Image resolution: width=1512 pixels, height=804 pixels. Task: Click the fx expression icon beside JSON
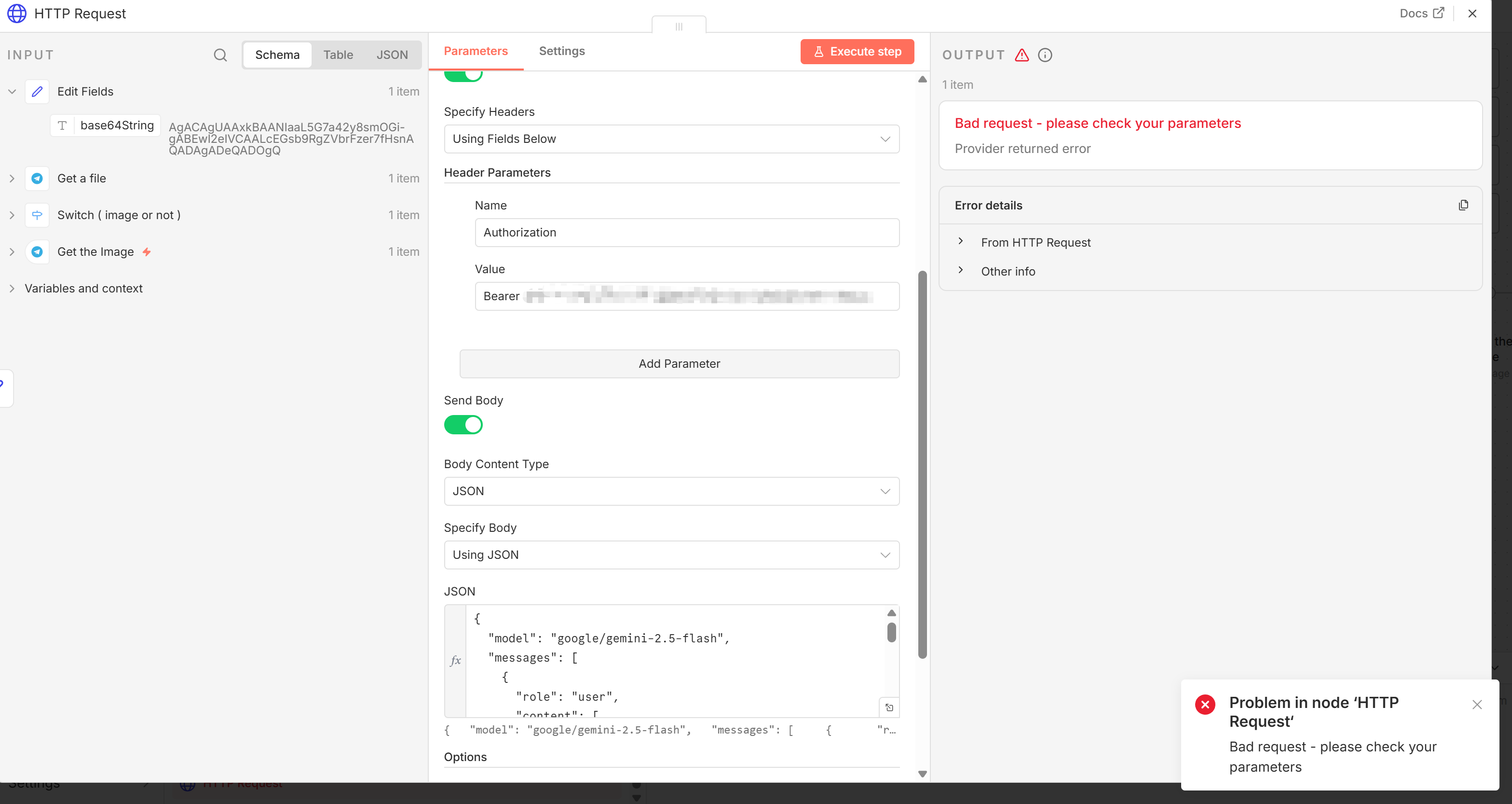pos(455,661)
